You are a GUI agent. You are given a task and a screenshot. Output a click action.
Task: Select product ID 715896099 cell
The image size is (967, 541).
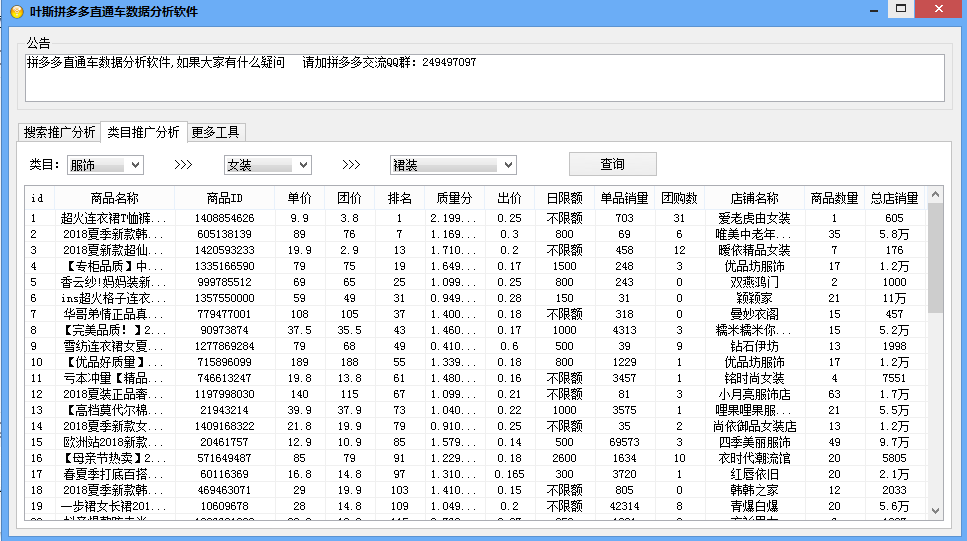click(224, 362)
